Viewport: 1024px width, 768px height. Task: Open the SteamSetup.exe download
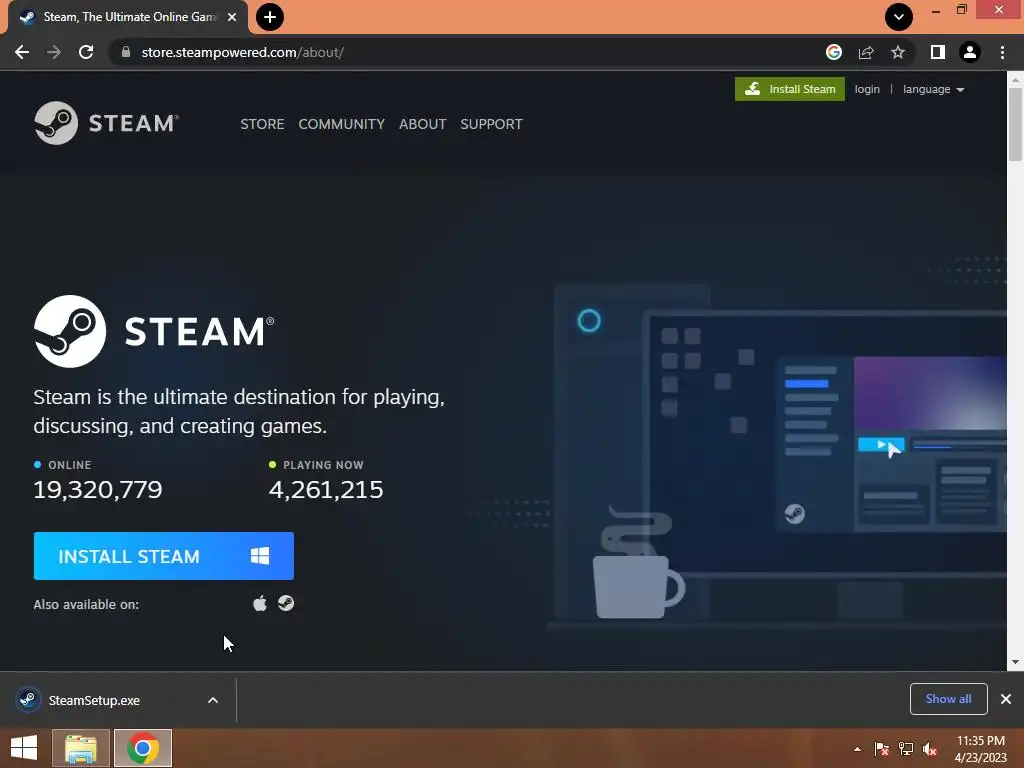tap(94, 700)
